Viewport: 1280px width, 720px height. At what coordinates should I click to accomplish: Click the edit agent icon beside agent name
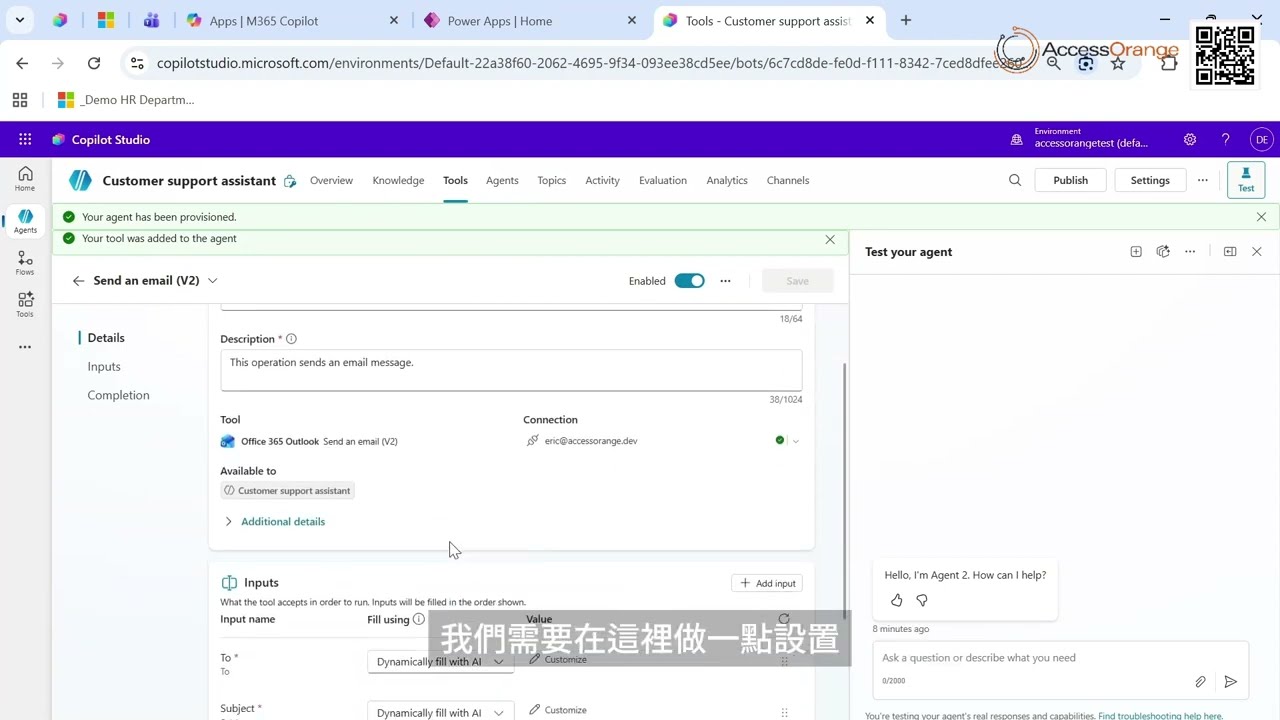pyautogui.click(x=290, y=181)
